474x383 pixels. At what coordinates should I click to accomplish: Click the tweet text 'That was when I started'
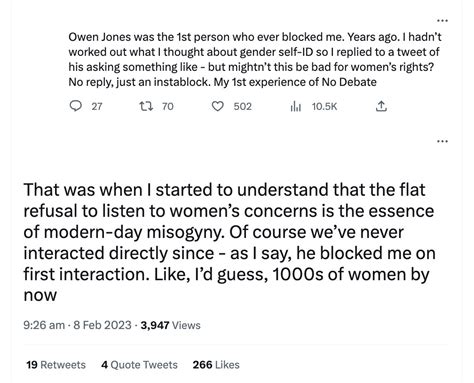pos(230,242)
